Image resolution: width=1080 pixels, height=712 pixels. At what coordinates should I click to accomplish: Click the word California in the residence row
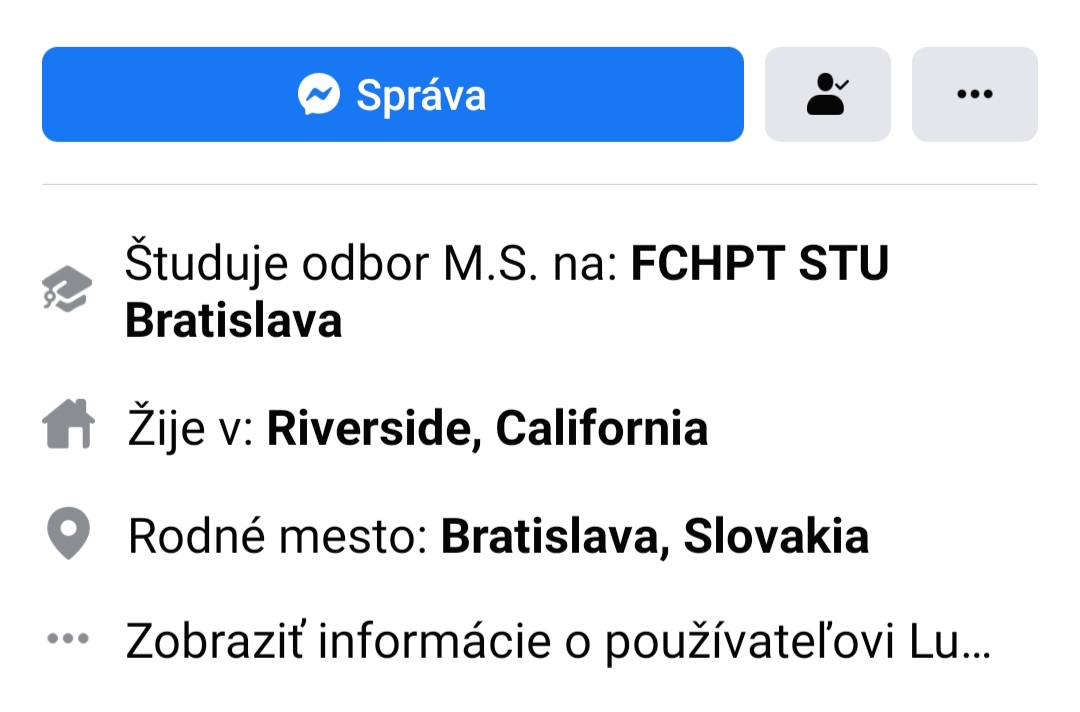pos(602,428)
